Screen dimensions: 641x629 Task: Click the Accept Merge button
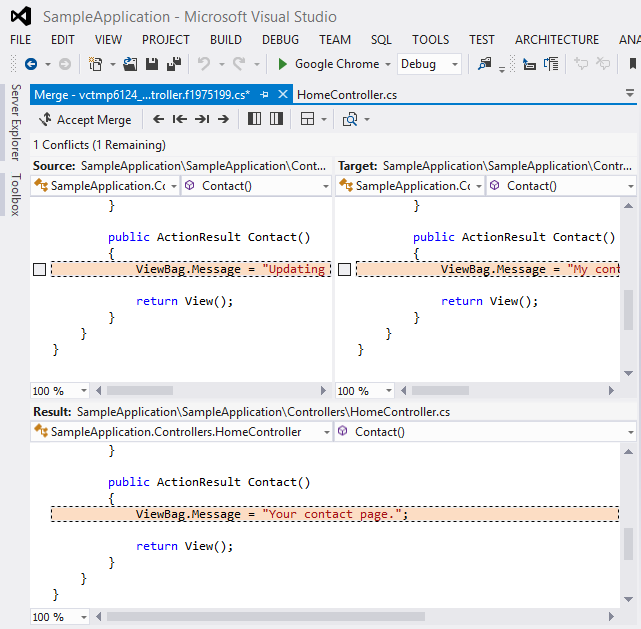[x=85, y=119]
